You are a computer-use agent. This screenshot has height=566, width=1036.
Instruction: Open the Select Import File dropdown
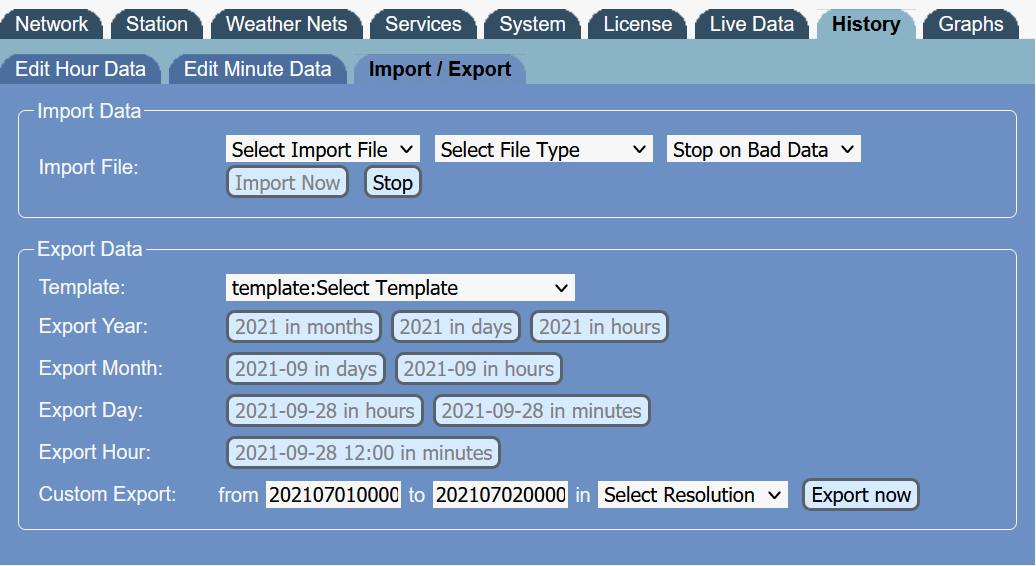pos(322,150)
